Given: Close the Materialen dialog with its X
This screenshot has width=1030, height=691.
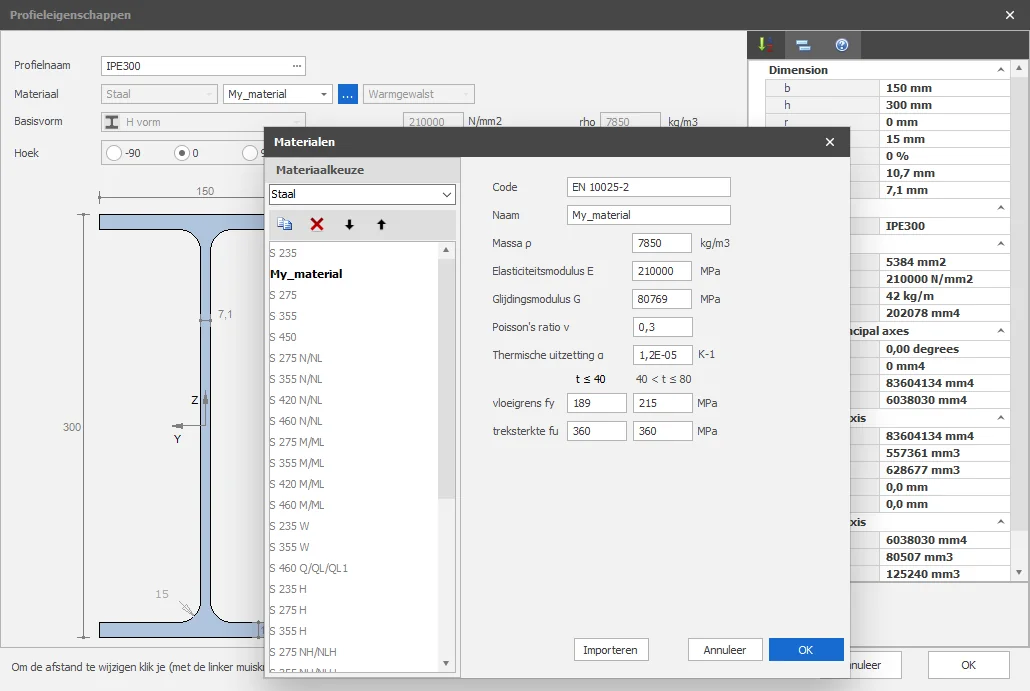Looking at the screenshot, I should (x=830, y=142).
